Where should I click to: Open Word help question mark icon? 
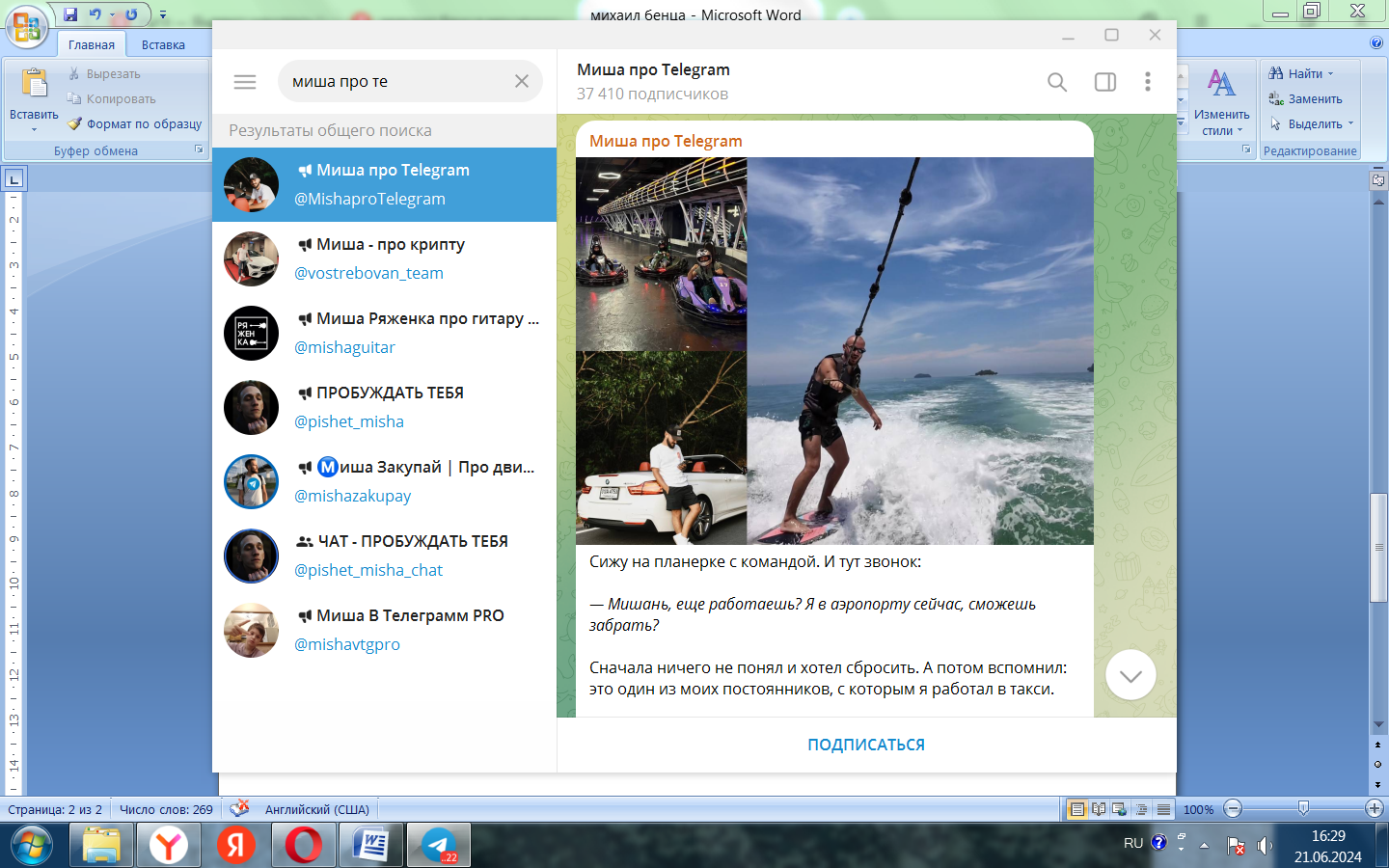(1376, 43)
